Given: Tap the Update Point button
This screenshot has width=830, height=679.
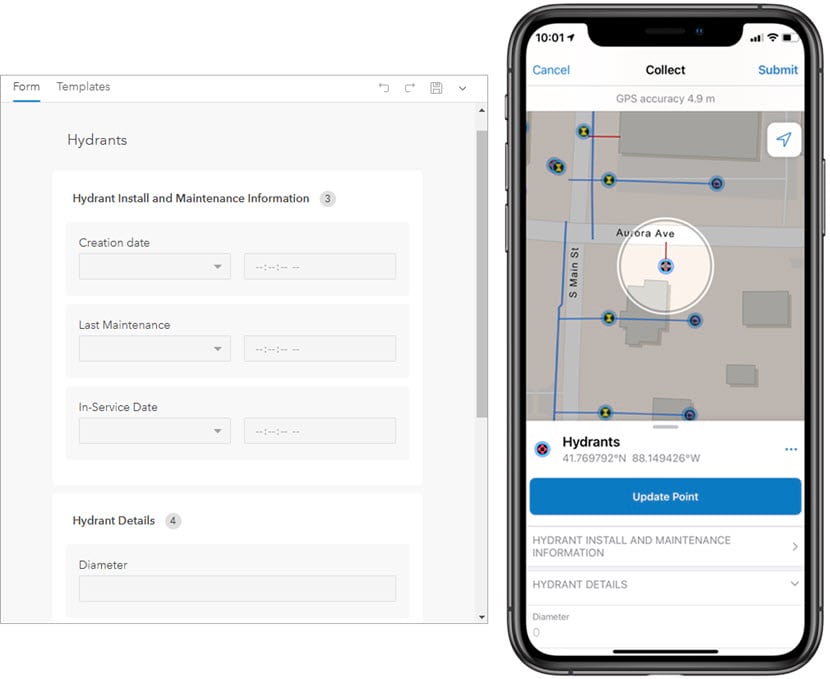Looking at the screenshot, I should tap(665, 496).
